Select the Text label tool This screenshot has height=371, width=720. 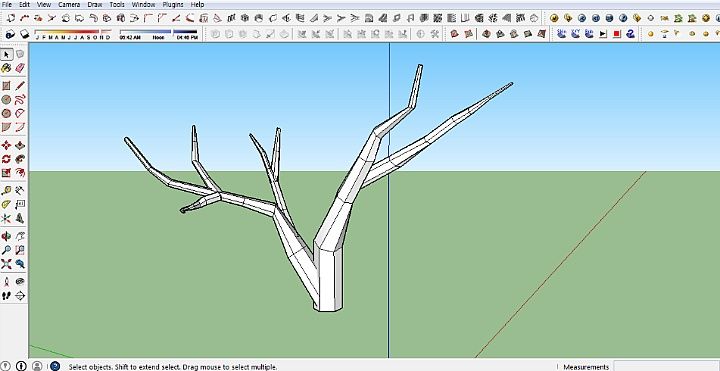coord(20,204)
